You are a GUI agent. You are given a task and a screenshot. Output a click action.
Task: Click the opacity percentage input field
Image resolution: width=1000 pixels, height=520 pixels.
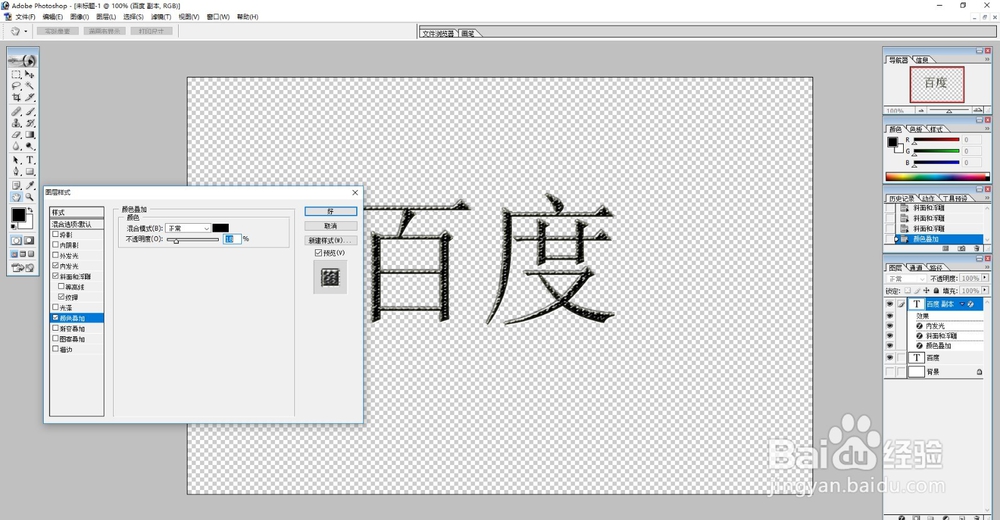pyautogui.click(x=232, y=239)
